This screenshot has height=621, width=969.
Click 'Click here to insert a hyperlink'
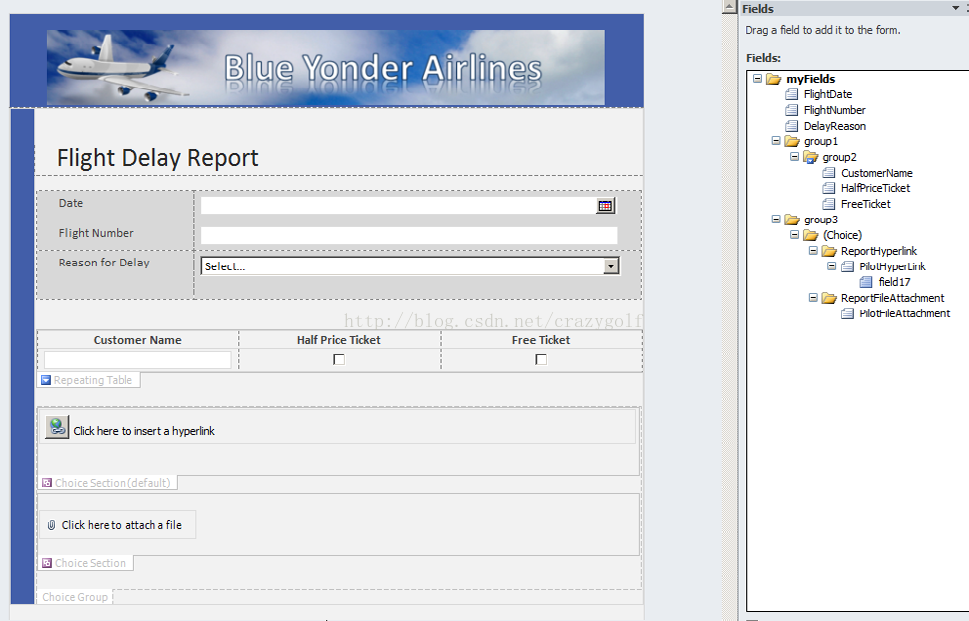coord(144,431)
